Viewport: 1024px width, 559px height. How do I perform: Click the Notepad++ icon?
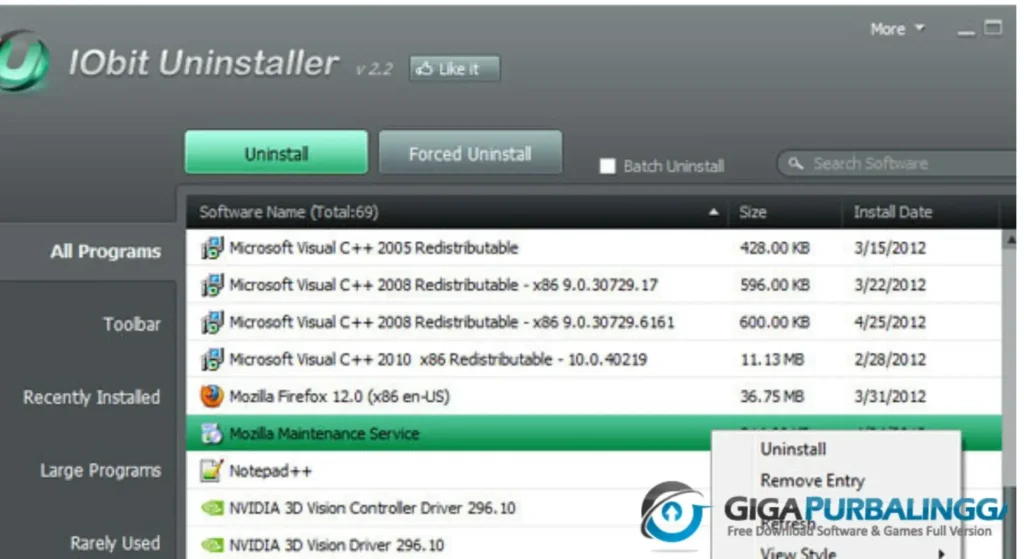point(212,471)
